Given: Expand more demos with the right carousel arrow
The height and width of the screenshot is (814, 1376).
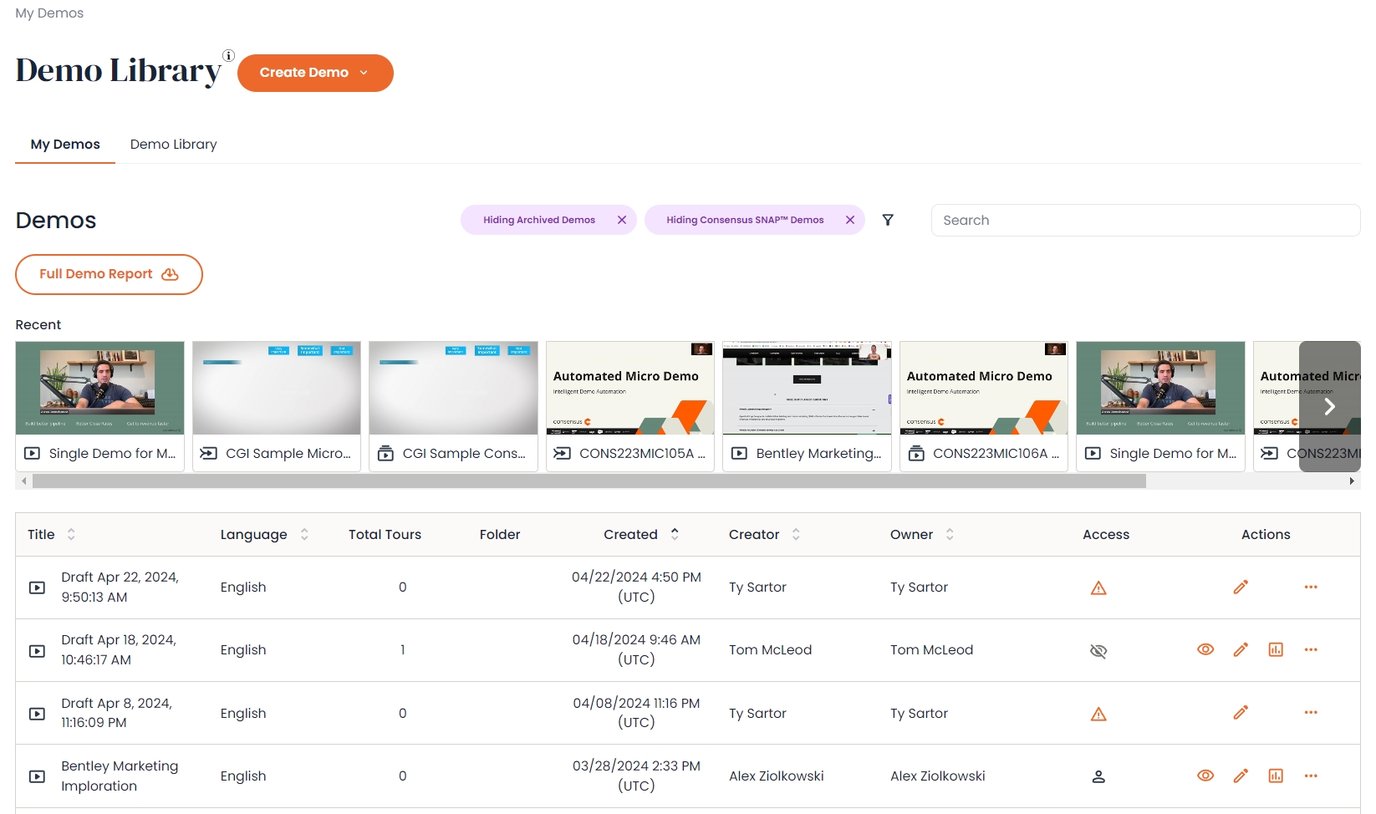Looking at the screenshot, I should [x=1330, y=407].
